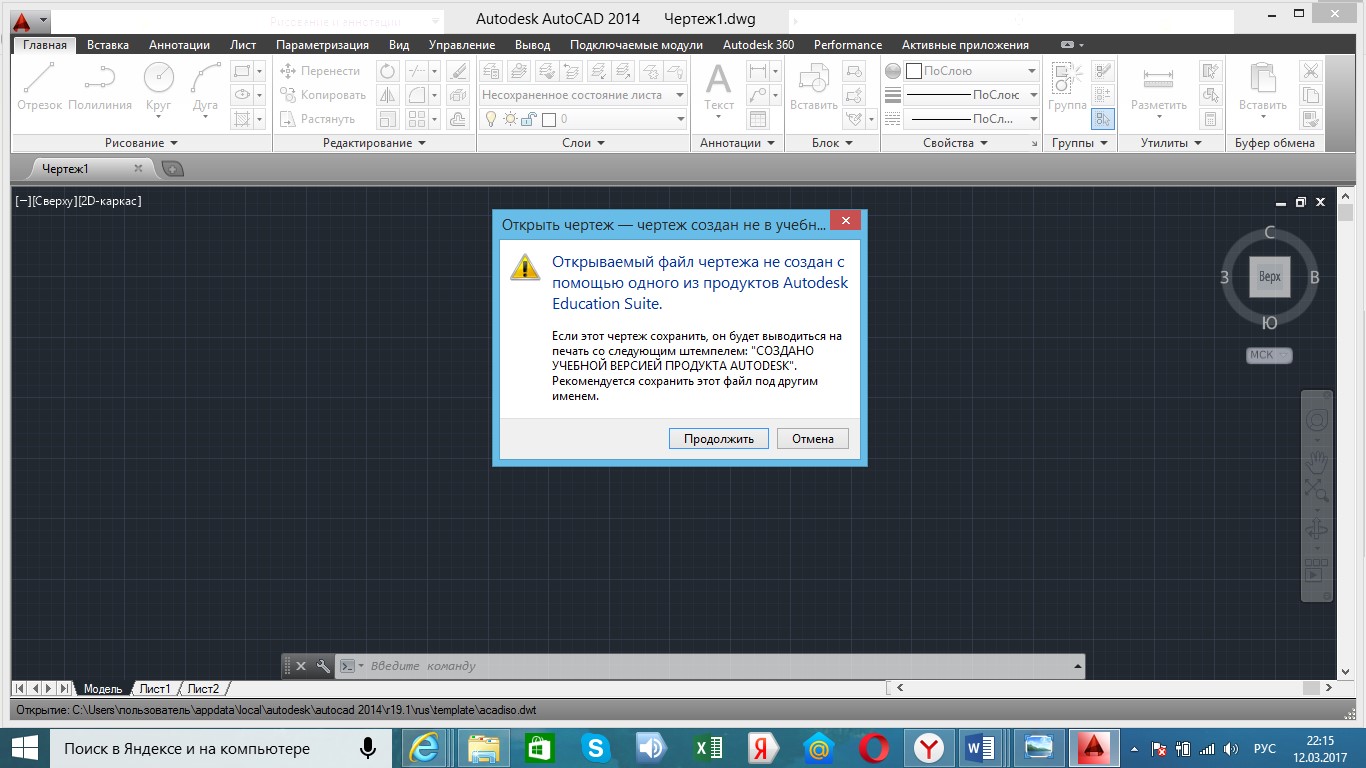The image size is (1366, 768).
Task: Toggle the layer freeze sun icon
Action: tap(510, 119)
